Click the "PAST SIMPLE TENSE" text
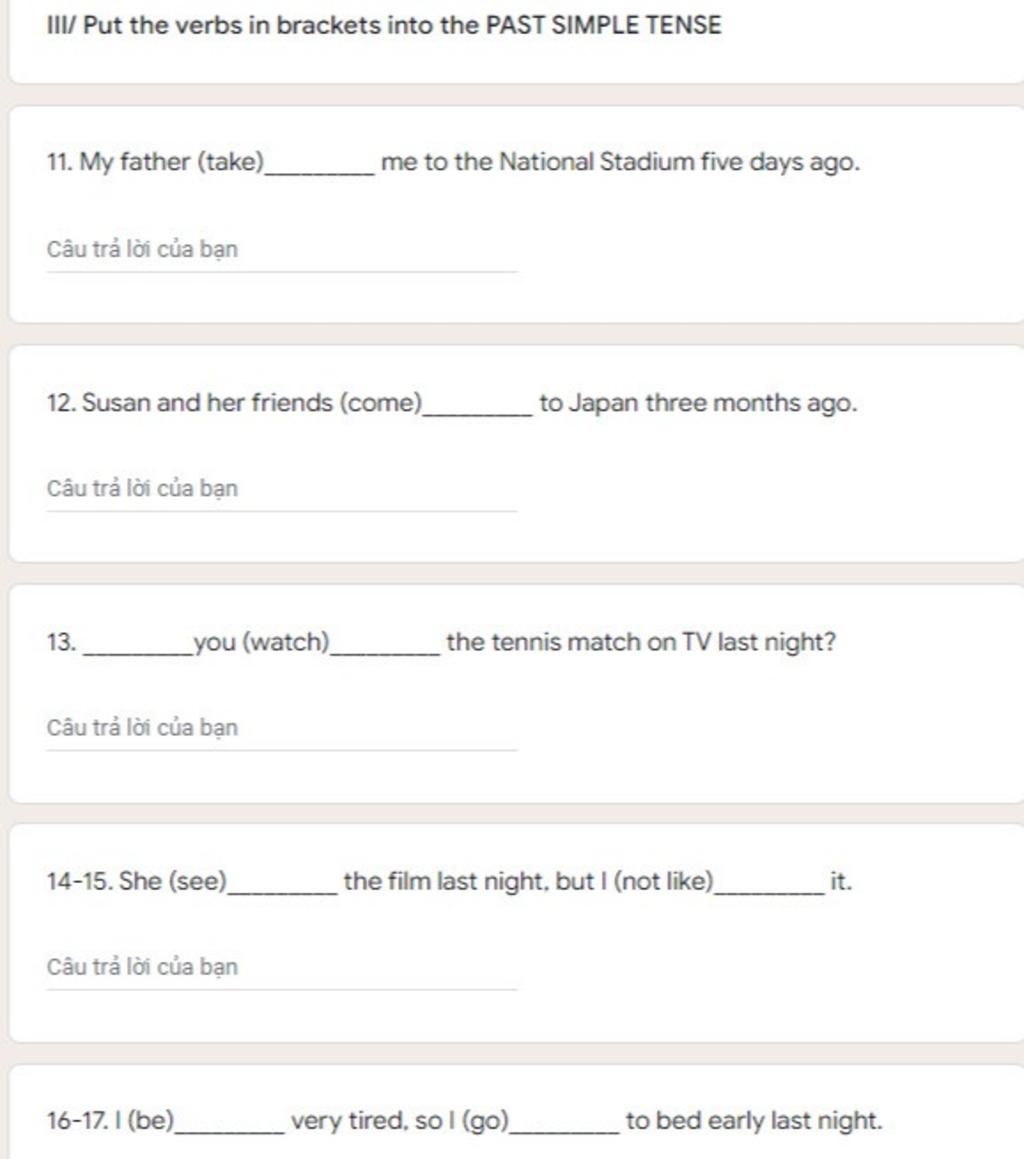The height and width of the screenshot is (1159, 1024). (603, 25)
